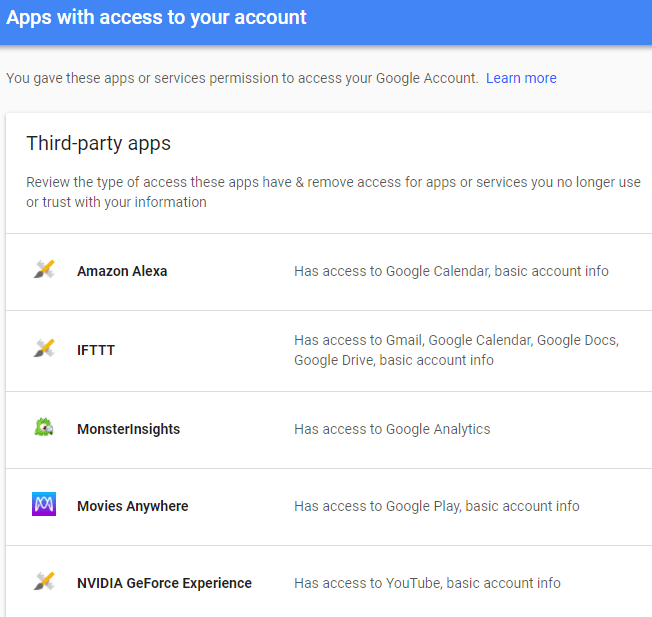
Task: Expand the MonsterInsights app name
Action: click(x=128, y=429)
